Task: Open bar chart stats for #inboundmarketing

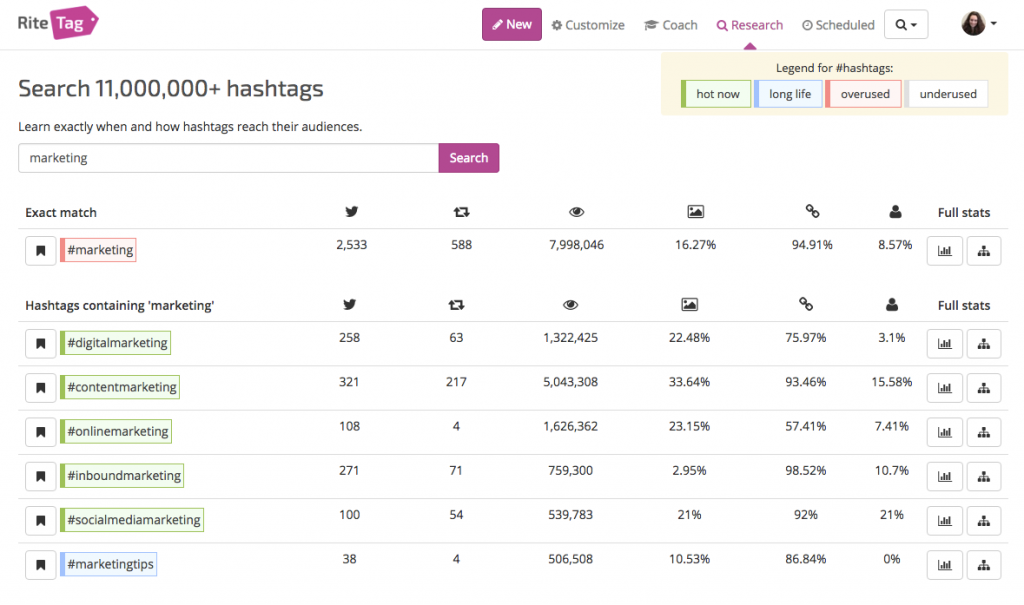Action: [944, 476]
